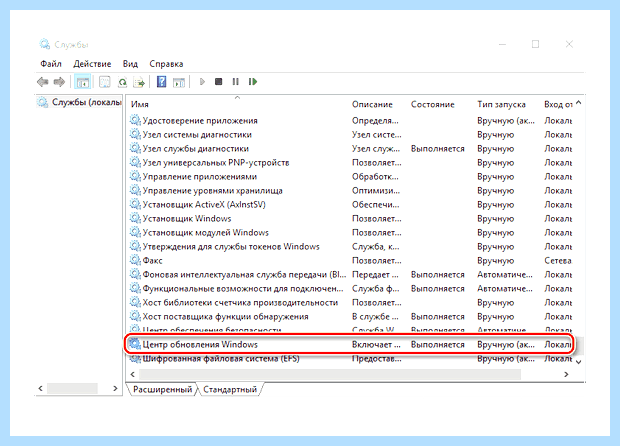Open the Вид menu
Screen dimensions: 620x446
pos(130,64)
